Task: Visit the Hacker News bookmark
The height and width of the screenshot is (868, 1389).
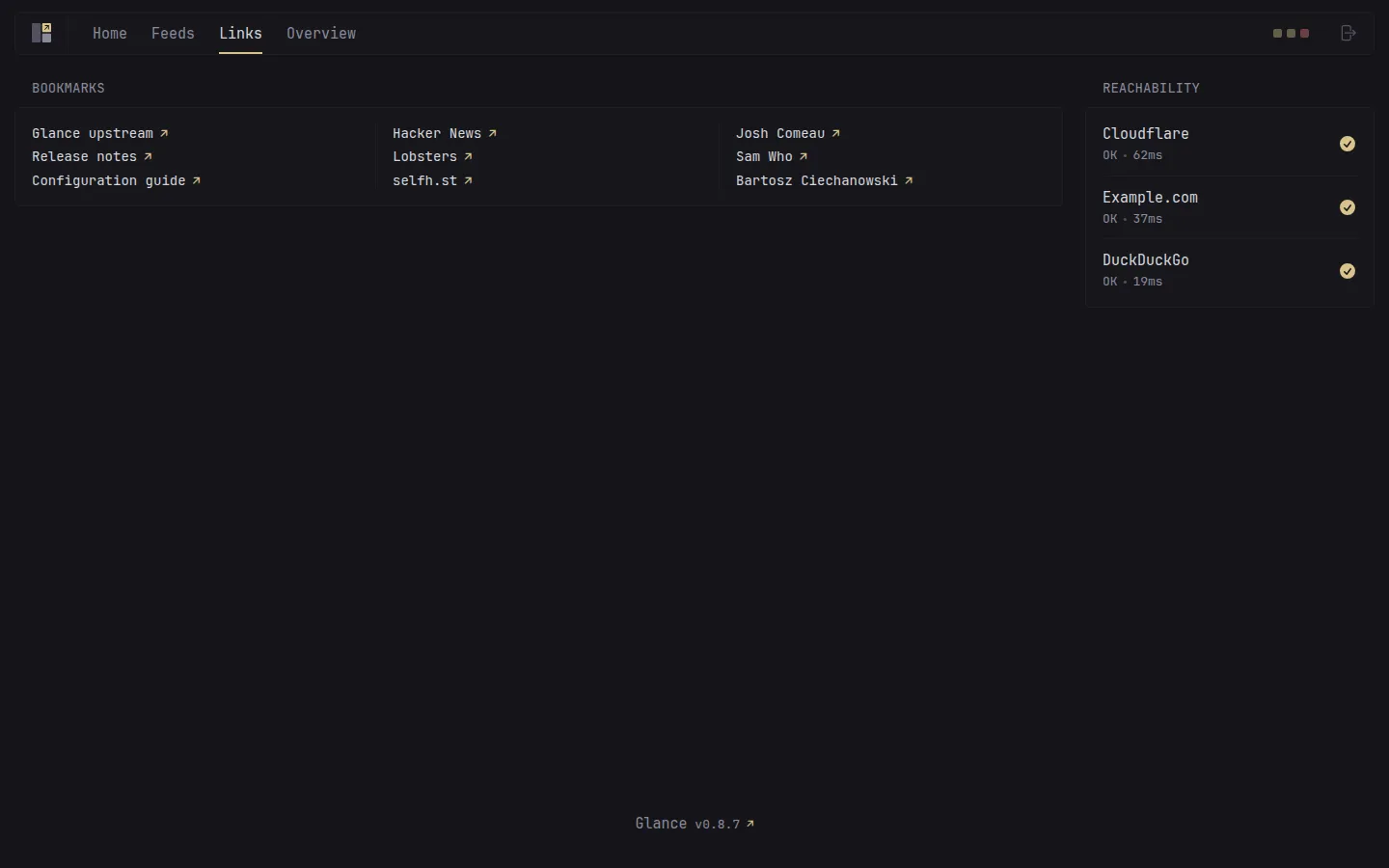Action: tap(445, 133)
